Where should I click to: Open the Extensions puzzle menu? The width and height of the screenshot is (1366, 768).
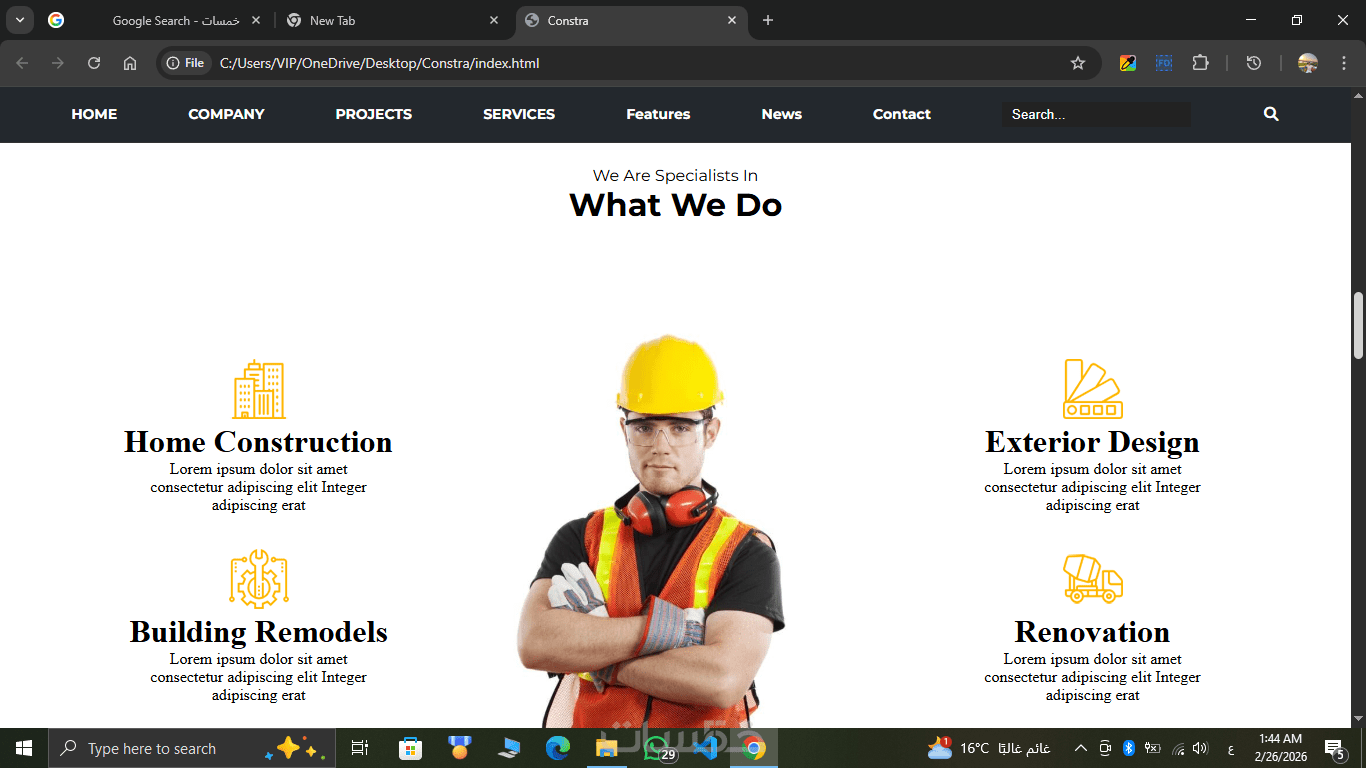click(1200, 63)
